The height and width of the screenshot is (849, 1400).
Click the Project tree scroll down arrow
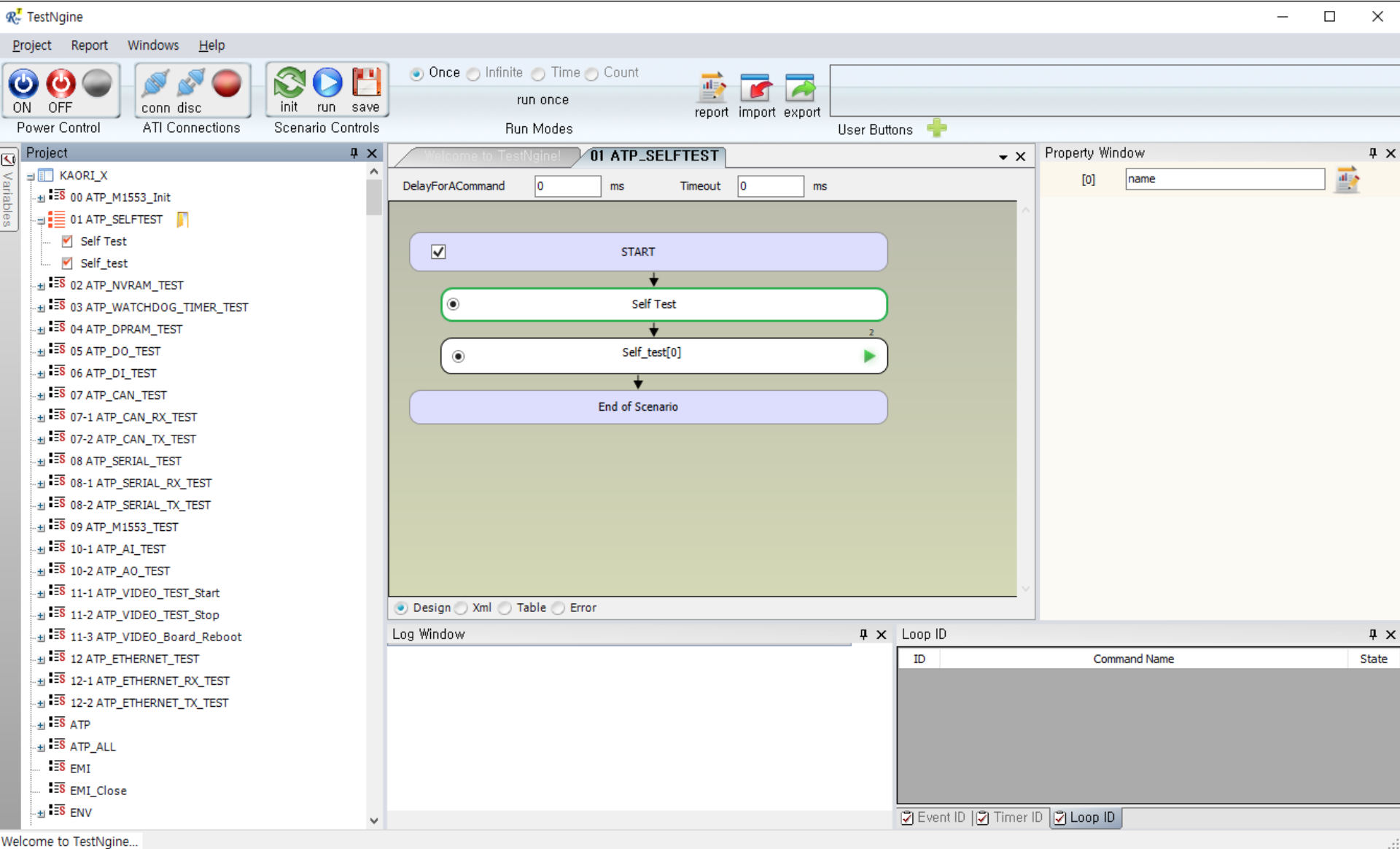tap(373, 821)
